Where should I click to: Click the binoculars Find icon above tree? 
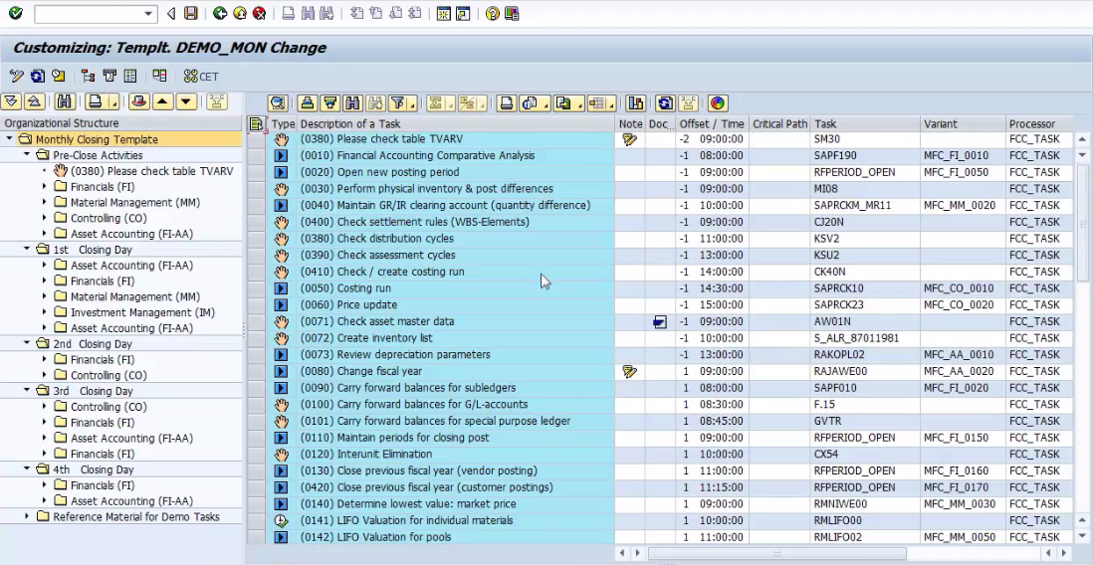coord(64,102)
